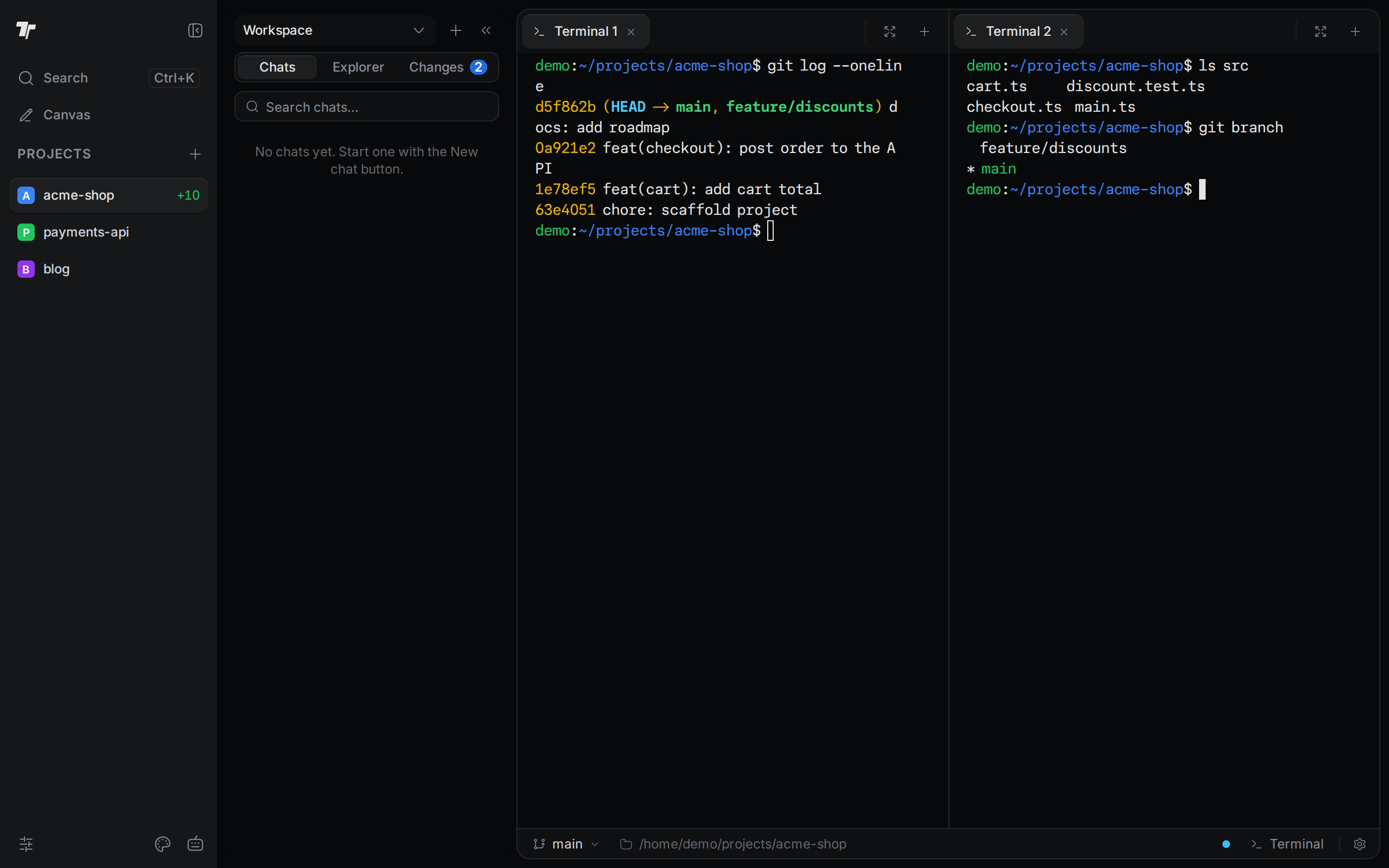Focus the Search chats field
The height and width of the screenshot is (868, 1389).
point(367,107)
